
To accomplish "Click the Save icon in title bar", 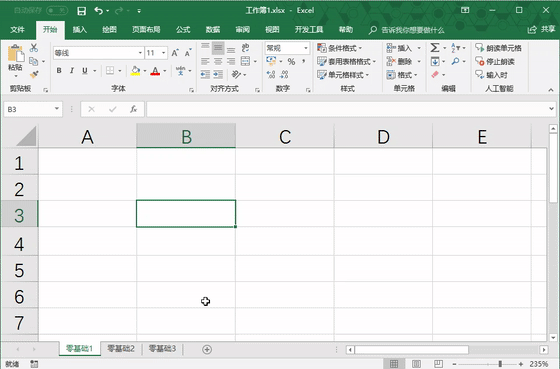I will point(81,11).
